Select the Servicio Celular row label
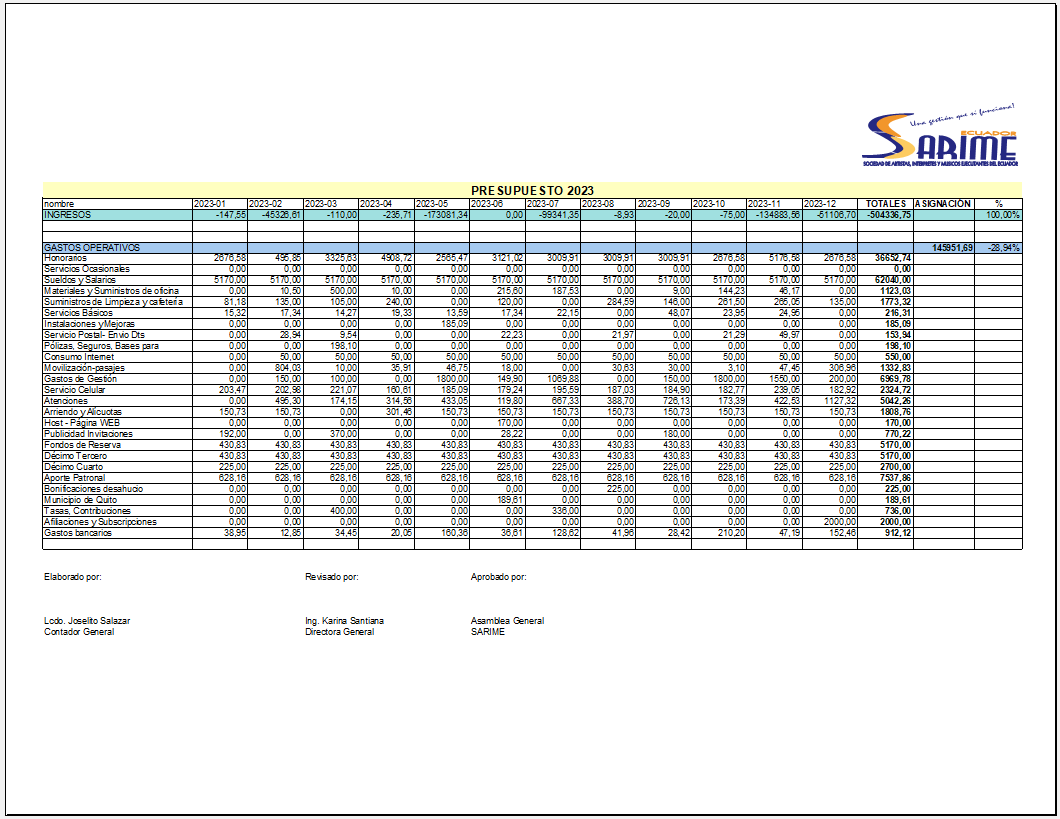Image resolution: width=1060 pixels, height=819 pixels. coord(74,390)
